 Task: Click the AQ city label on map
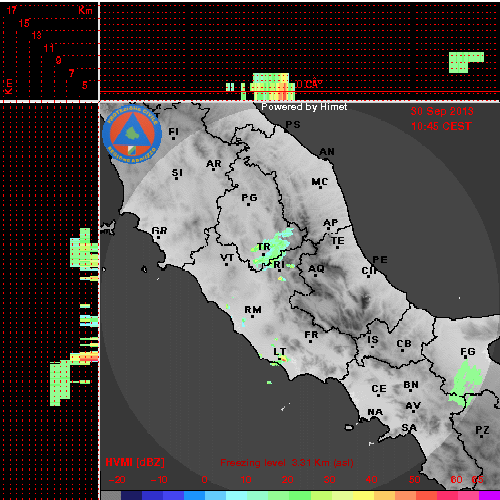click(316, 269)
